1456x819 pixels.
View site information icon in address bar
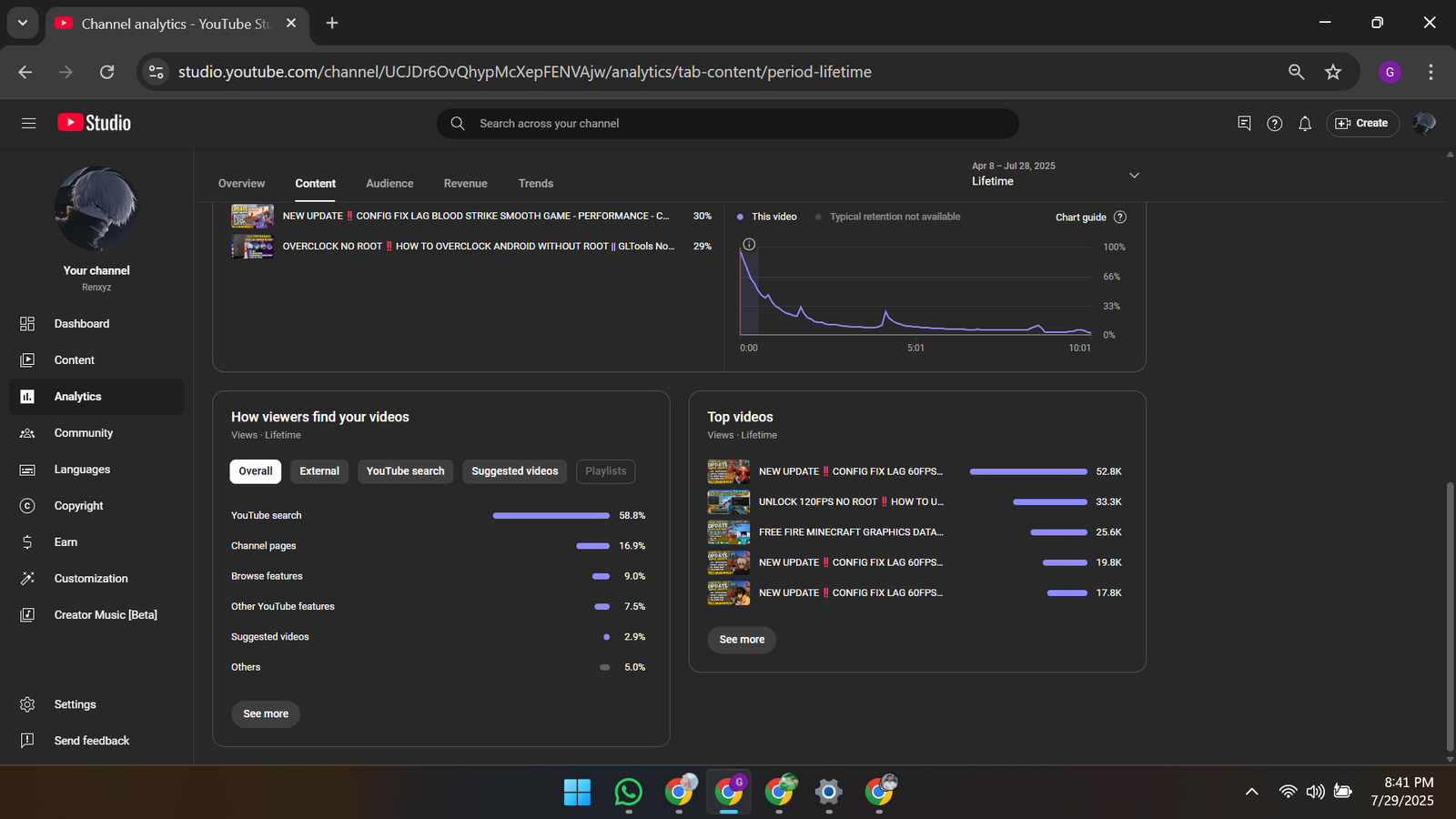coord(157,72)
